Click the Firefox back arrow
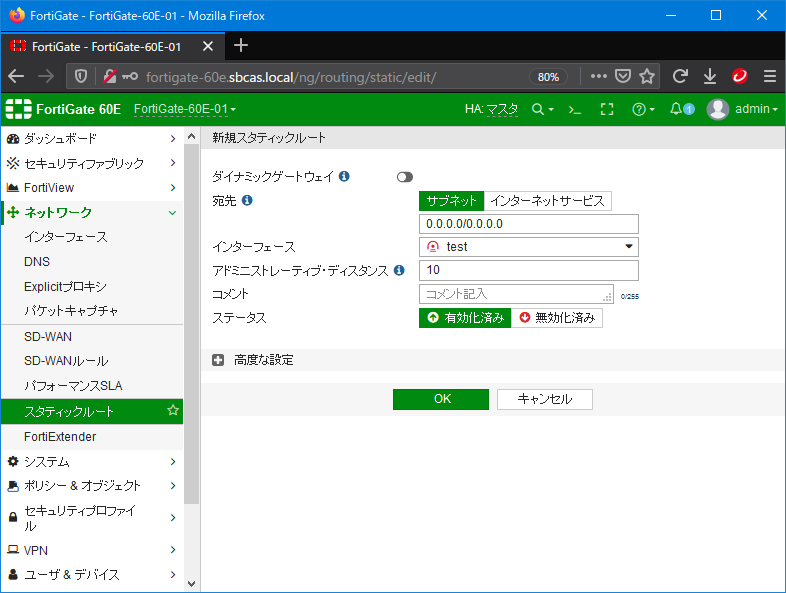The width and height of the screenshot is (786, 593). (x=17, y=77)
